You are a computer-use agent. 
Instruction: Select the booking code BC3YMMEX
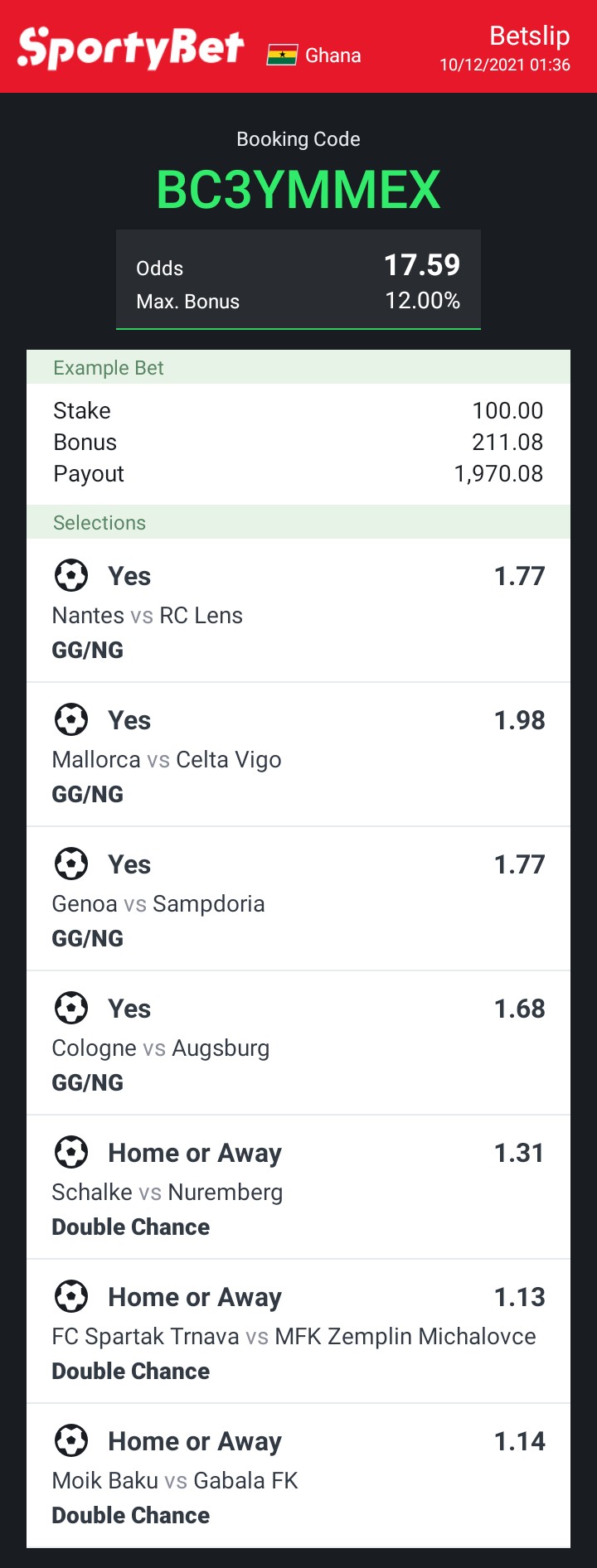[x=298, y=190]
